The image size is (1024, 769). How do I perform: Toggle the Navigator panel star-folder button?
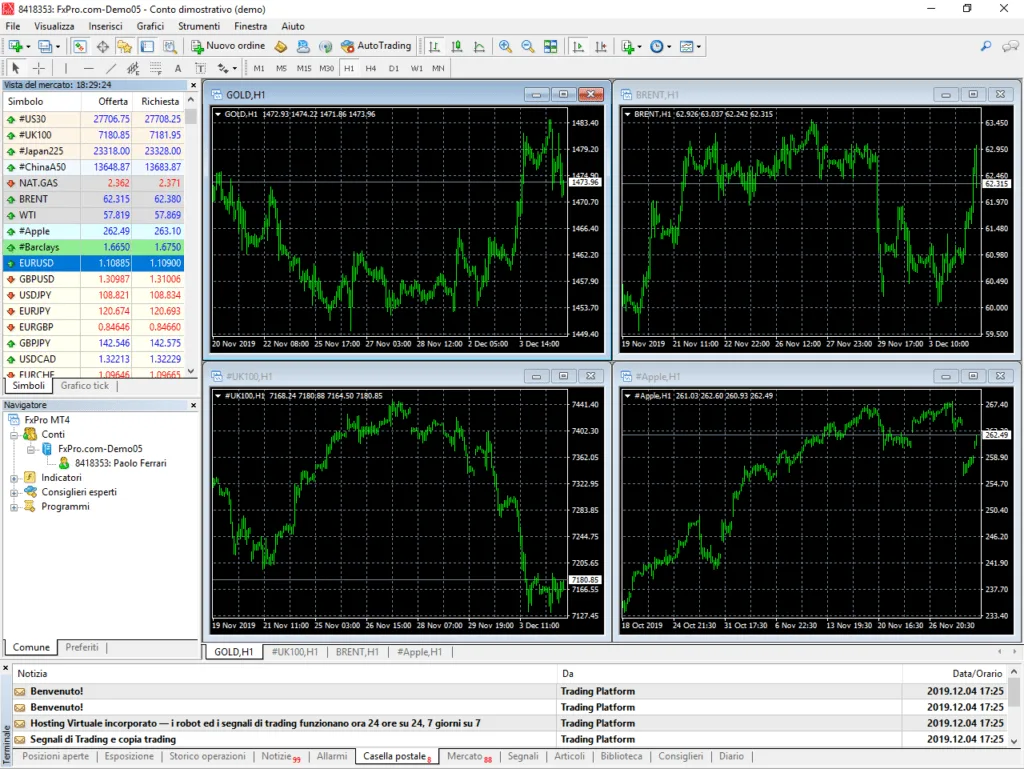124,46
